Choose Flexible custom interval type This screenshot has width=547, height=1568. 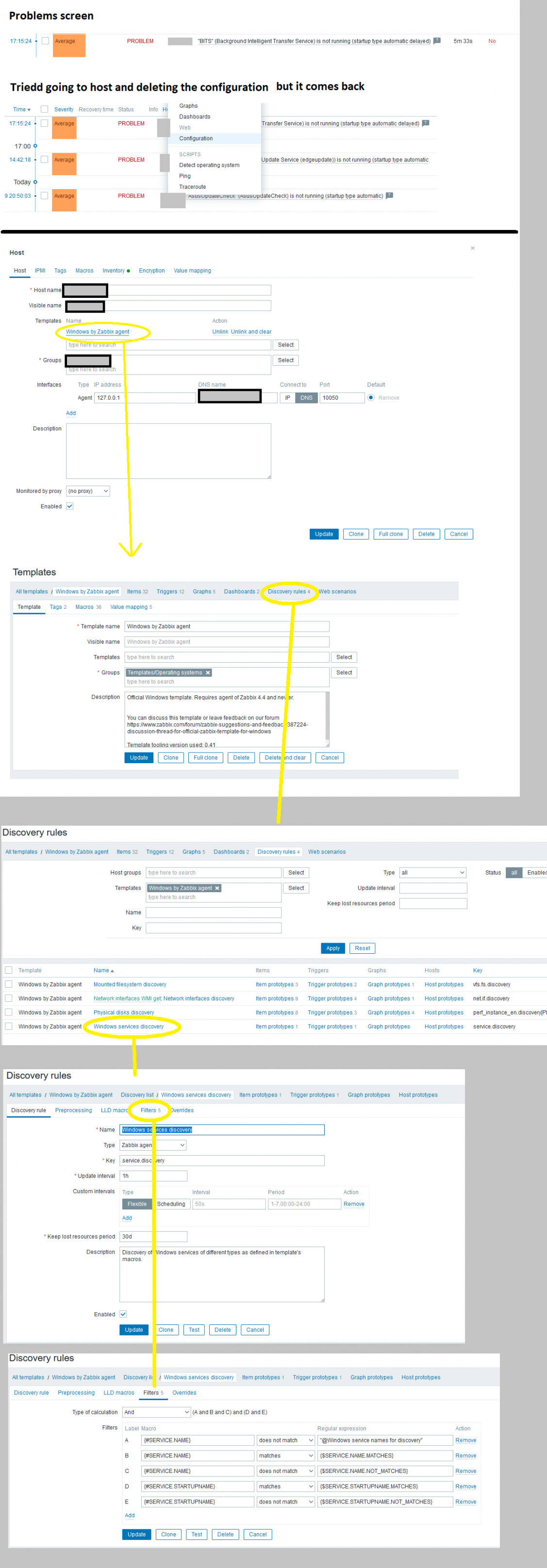click(137, 1204)
